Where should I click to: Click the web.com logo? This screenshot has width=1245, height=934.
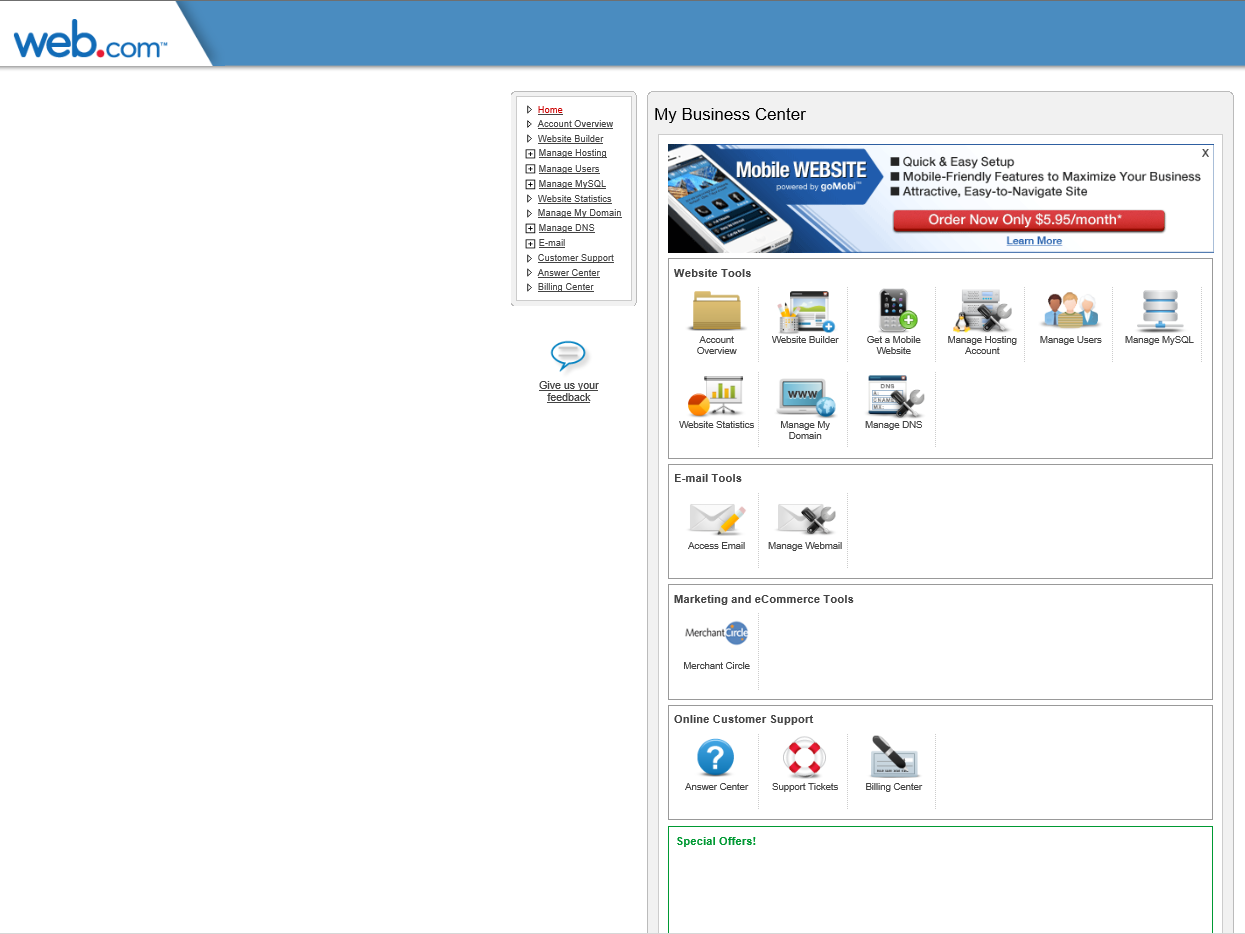[90, 42]
